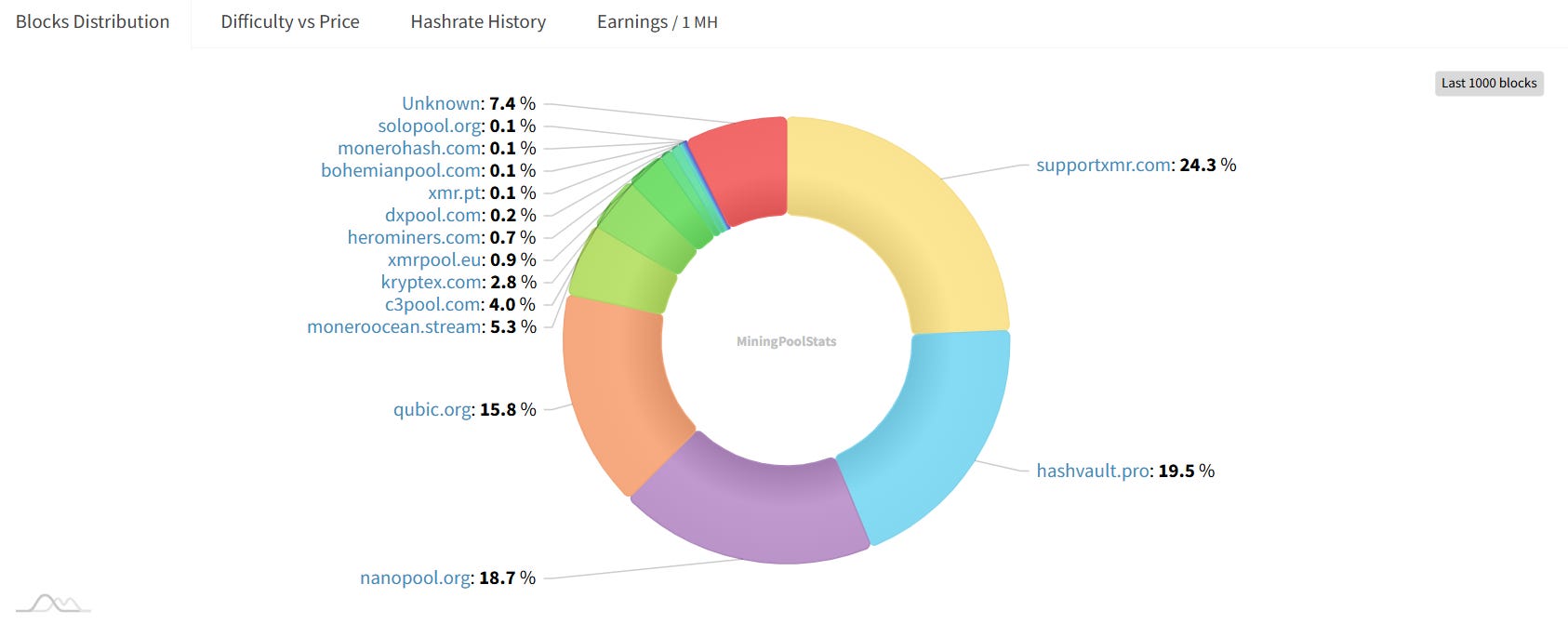
Task: Click the 5.3 % value text
Action: 513,326
